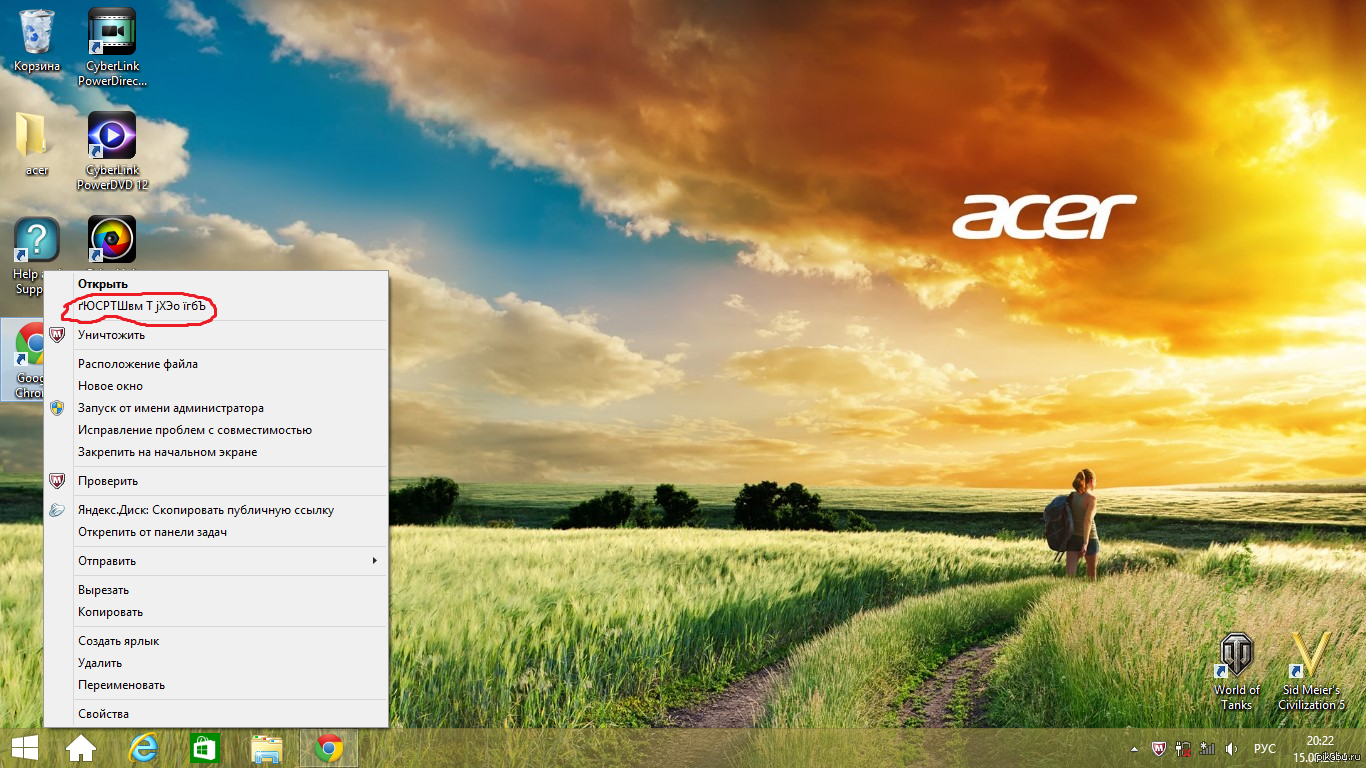Open File Explorer from the taskbar
The width and height of the screenshot is (1366, 768).
pyautogui.click(x=266, y=748)
